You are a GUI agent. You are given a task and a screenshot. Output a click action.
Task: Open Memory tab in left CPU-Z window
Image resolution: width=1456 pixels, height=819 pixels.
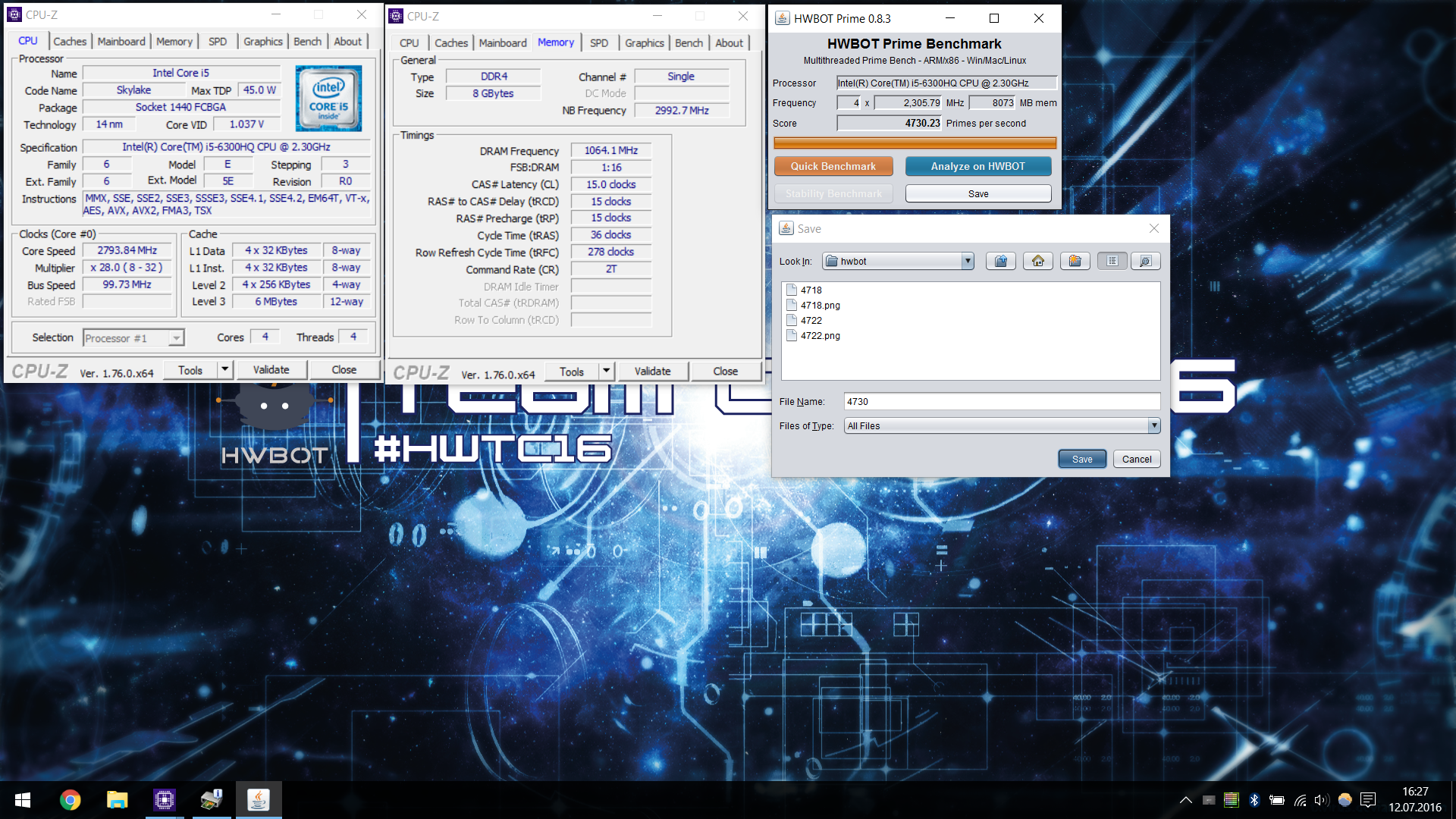pyautogui.click(x=174, y=42)
